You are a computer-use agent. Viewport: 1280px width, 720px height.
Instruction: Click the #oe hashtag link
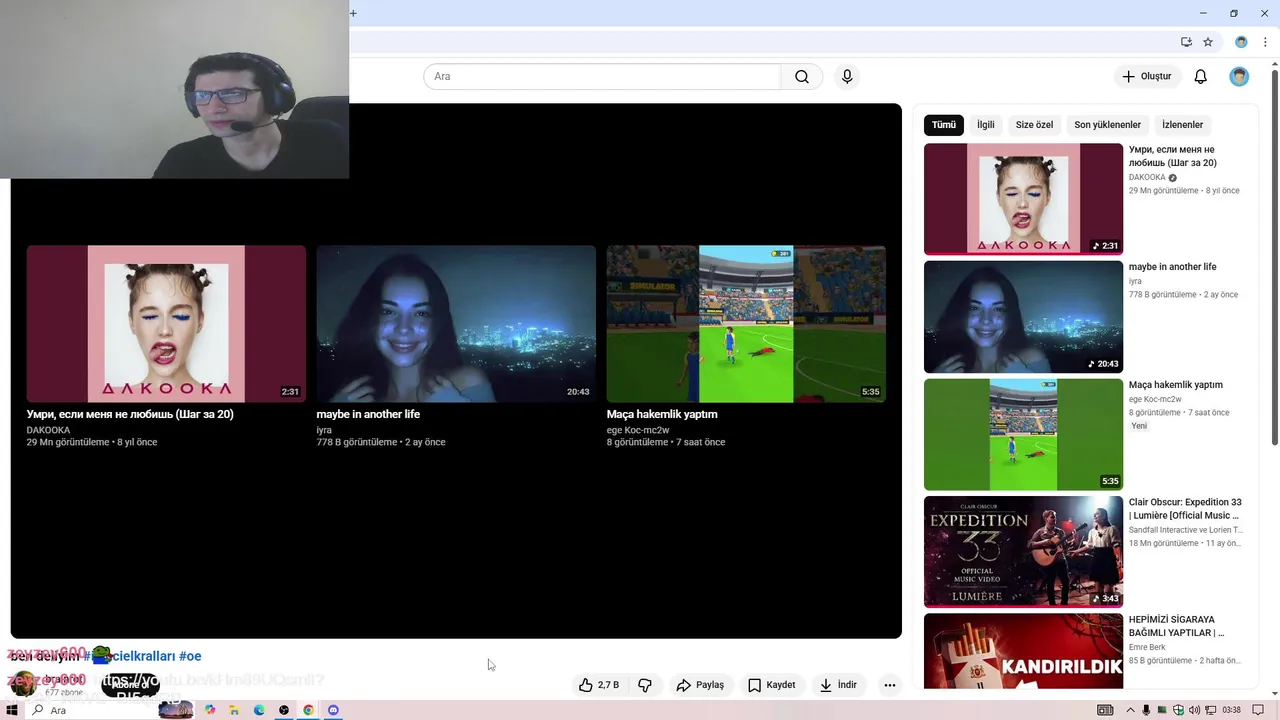point(190,656)
